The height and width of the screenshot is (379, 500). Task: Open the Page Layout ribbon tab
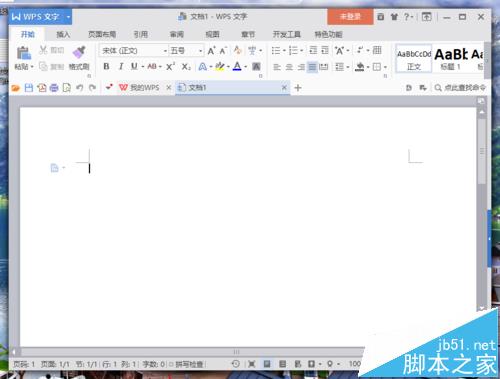(102, 34)
